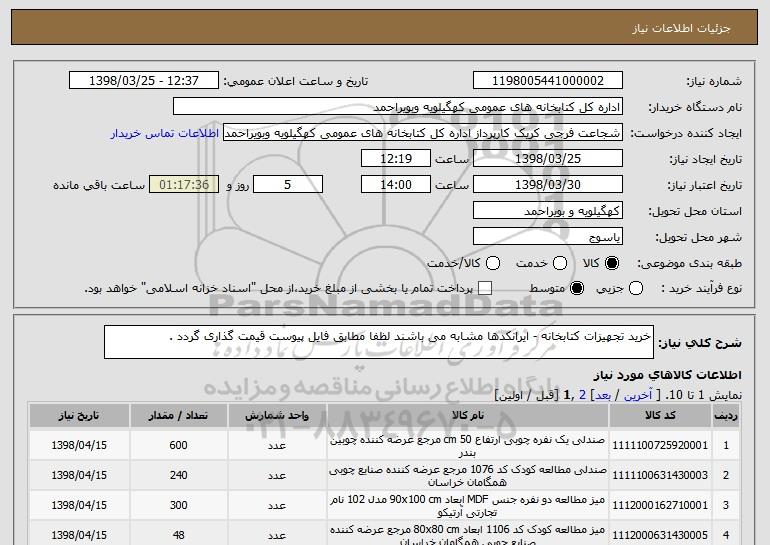Click the شهر محل تحویل field showing یاسوج
Screen dimensions: 770x545
[547, 237]
